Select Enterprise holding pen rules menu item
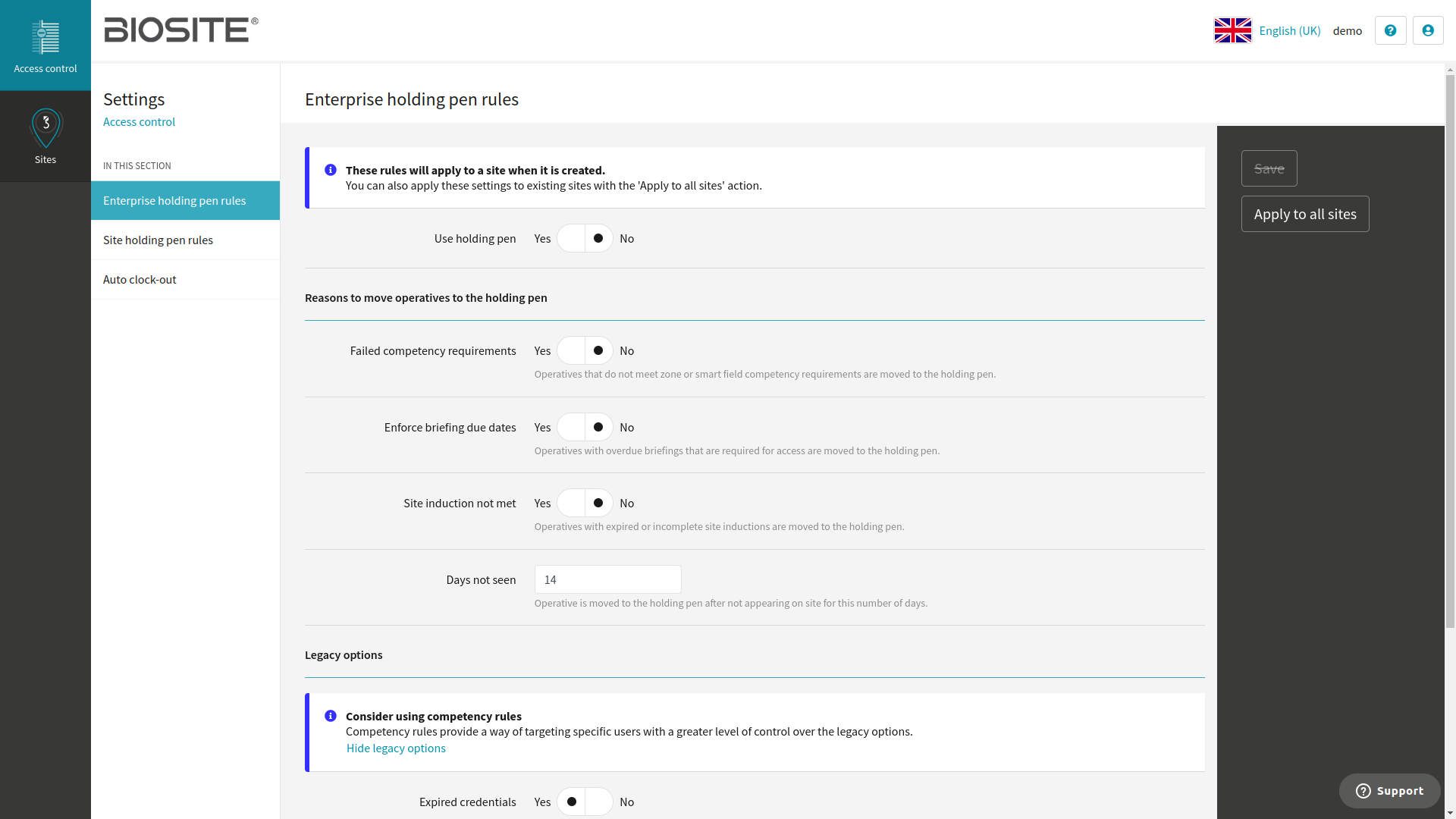 tap(185, 200)
